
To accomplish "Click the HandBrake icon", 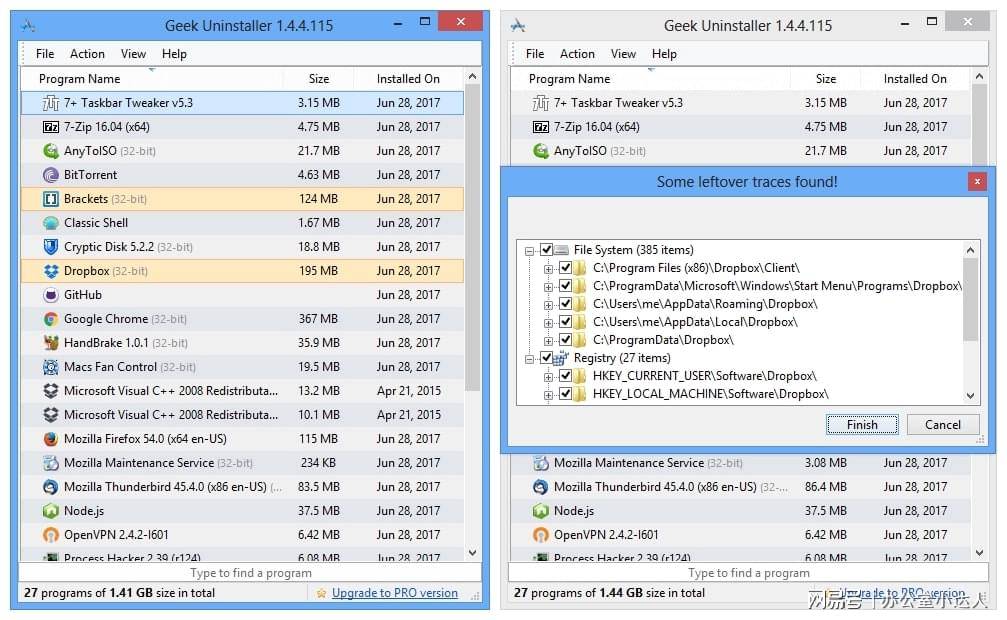I will pos(51,342).
